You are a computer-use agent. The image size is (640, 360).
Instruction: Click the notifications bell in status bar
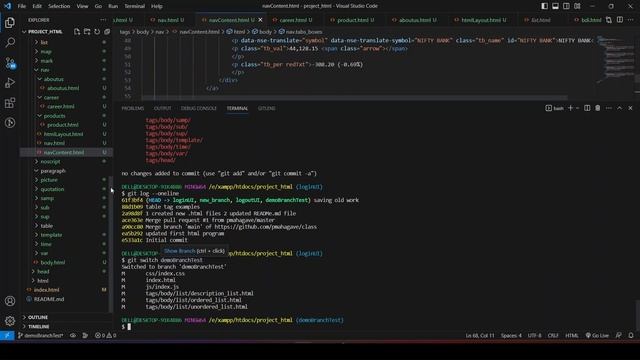(x=631, y=336)
